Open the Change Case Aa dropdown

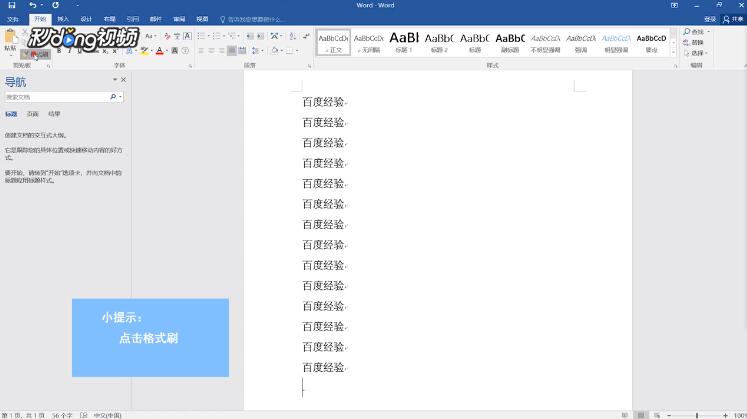pyautogui.click(x=151, y=36)
